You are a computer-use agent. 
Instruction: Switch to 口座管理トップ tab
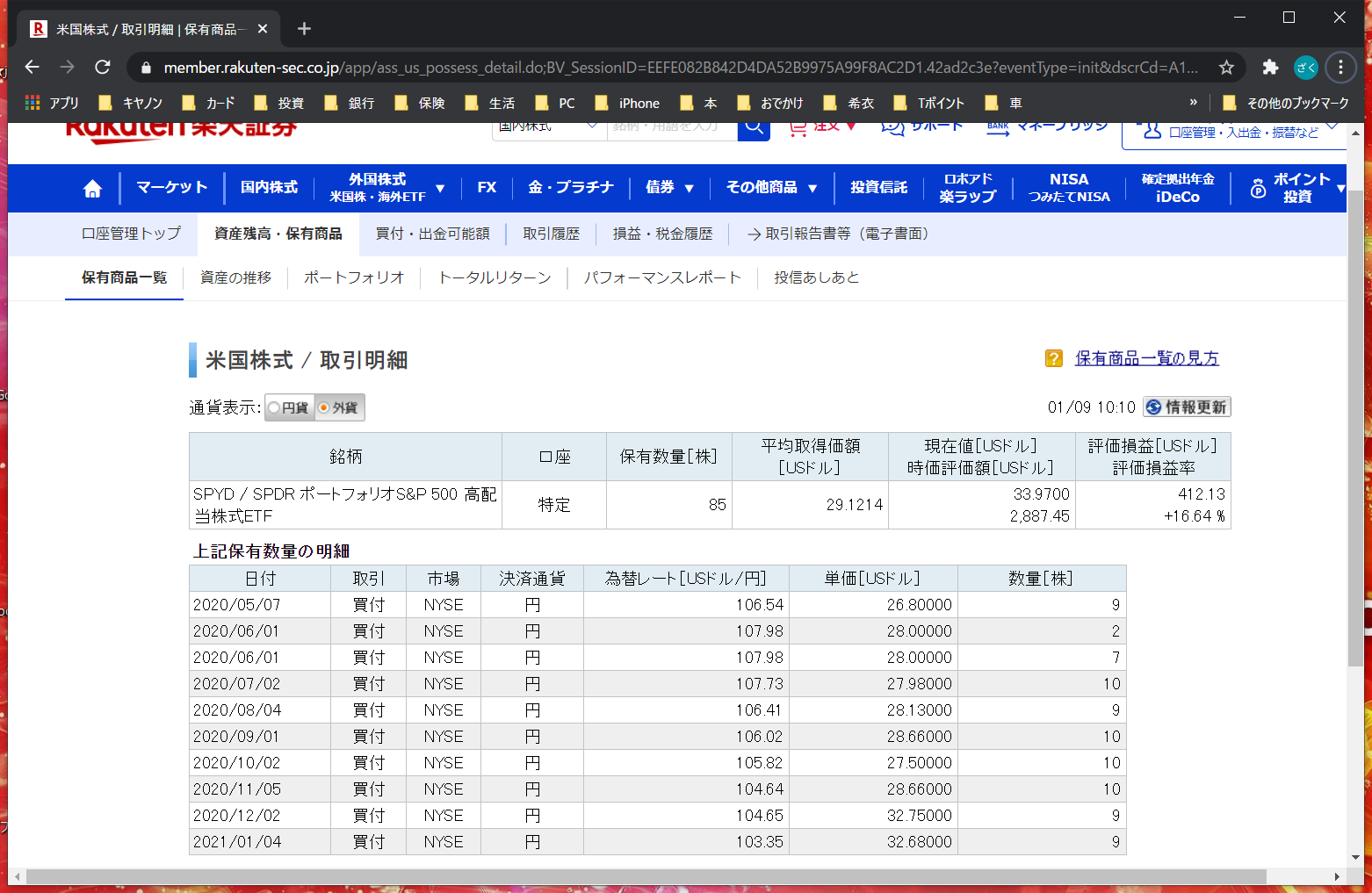pyautogui.click(x=131, y=234)
